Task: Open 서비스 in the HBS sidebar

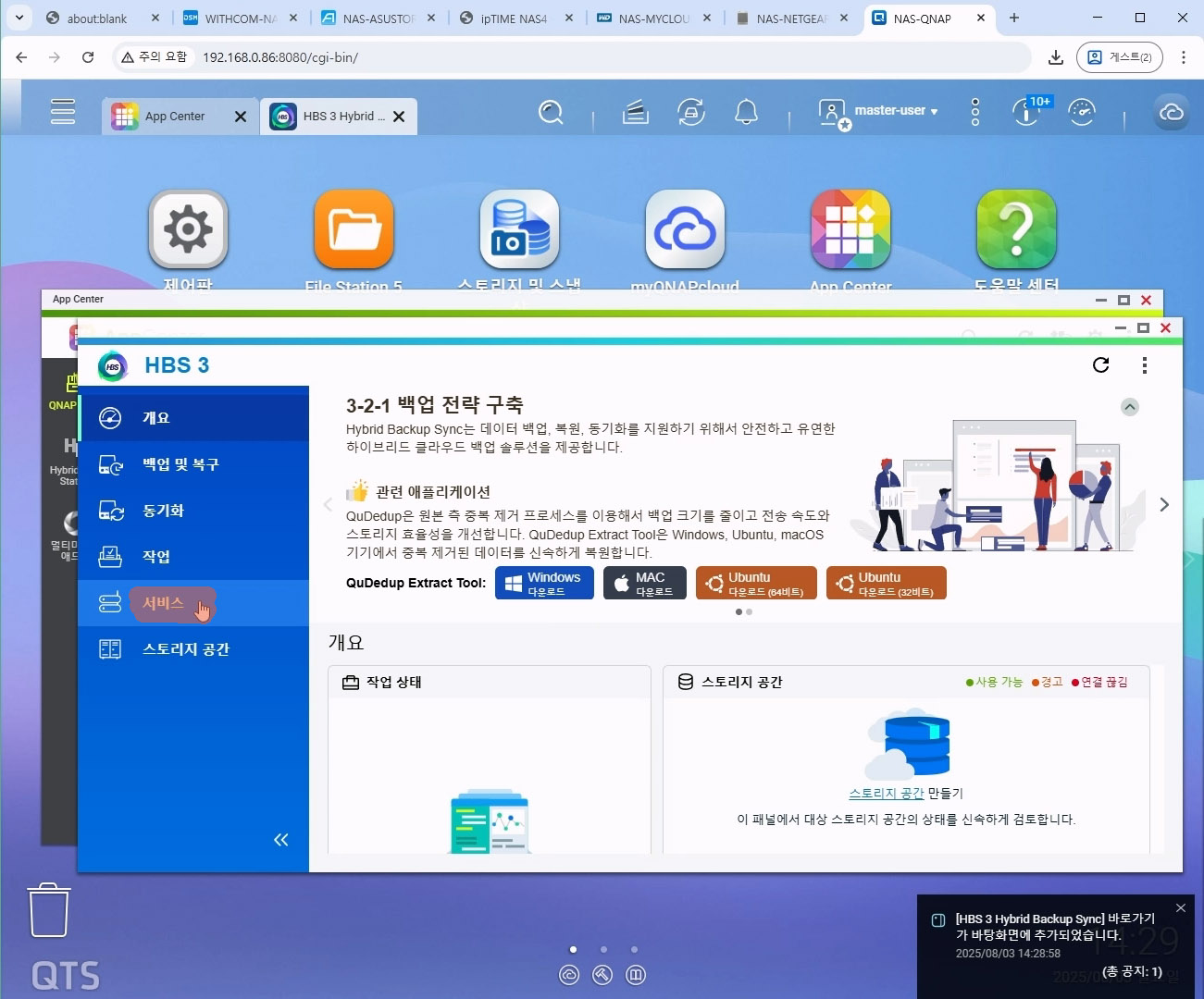Action: click(163, 603)
